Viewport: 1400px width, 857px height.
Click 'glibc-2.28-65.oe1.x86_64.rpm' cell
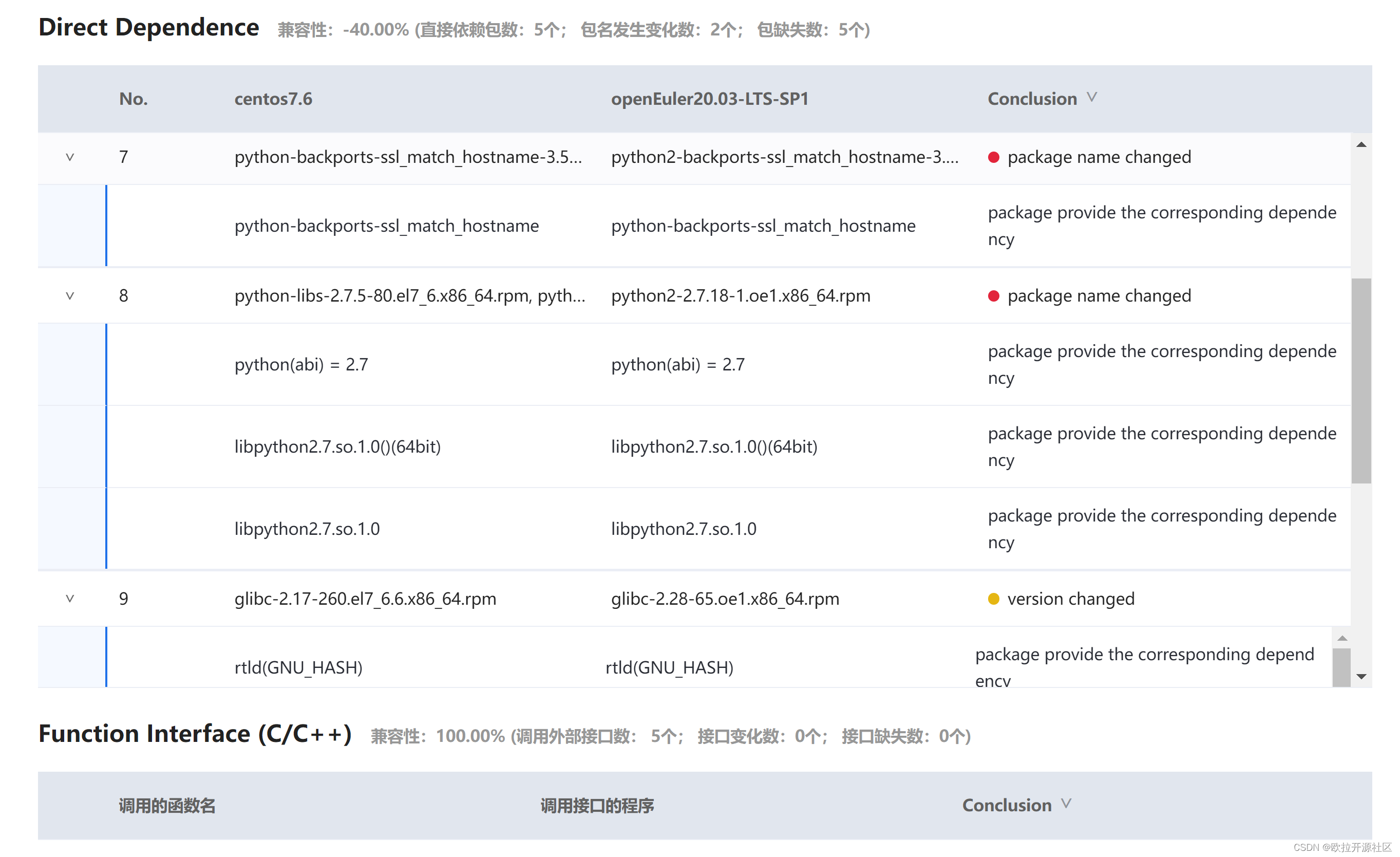click(x=725, y=599)
